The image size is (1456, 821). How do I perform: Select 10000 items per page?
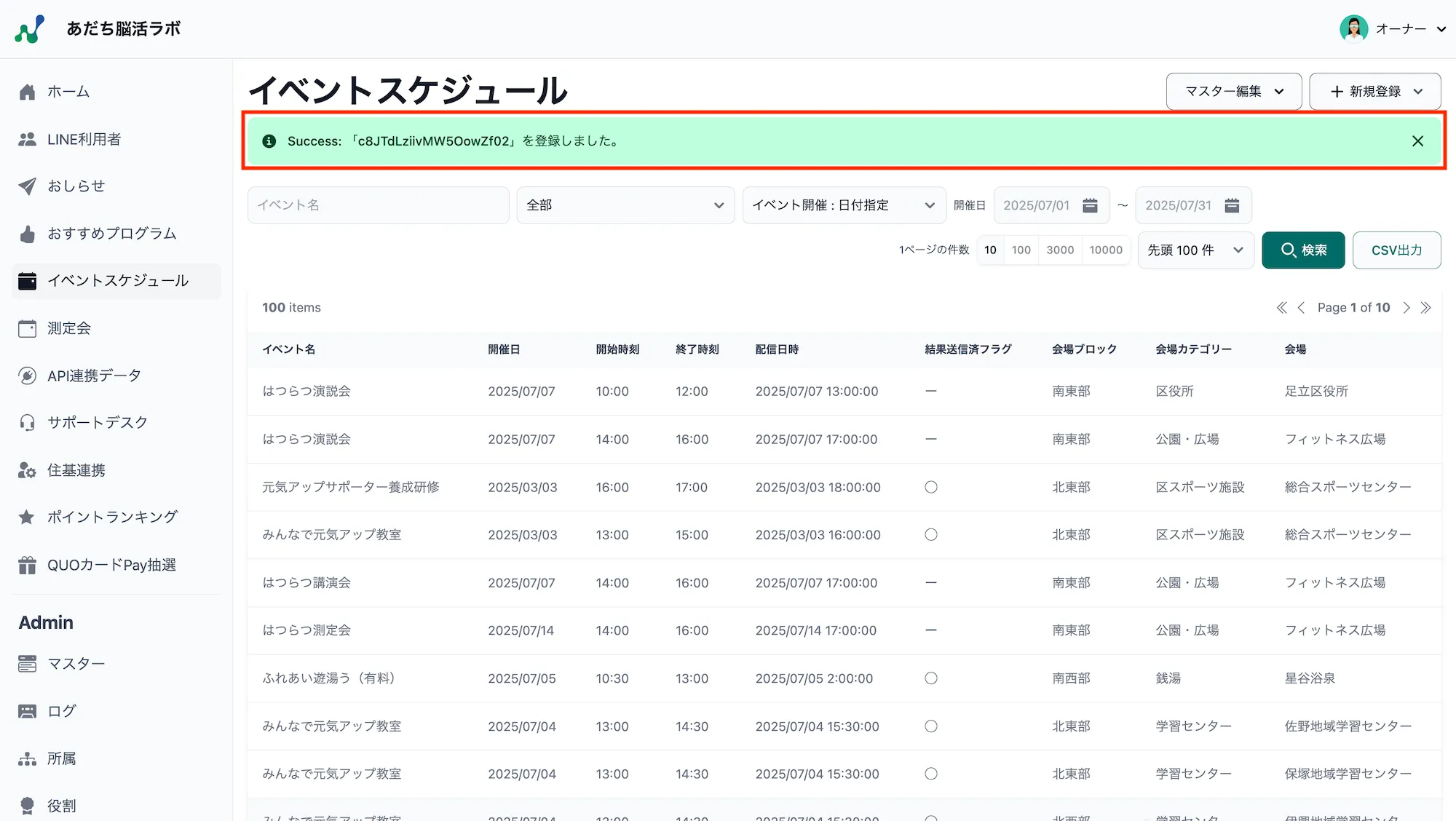click(x=1105, y=250)
